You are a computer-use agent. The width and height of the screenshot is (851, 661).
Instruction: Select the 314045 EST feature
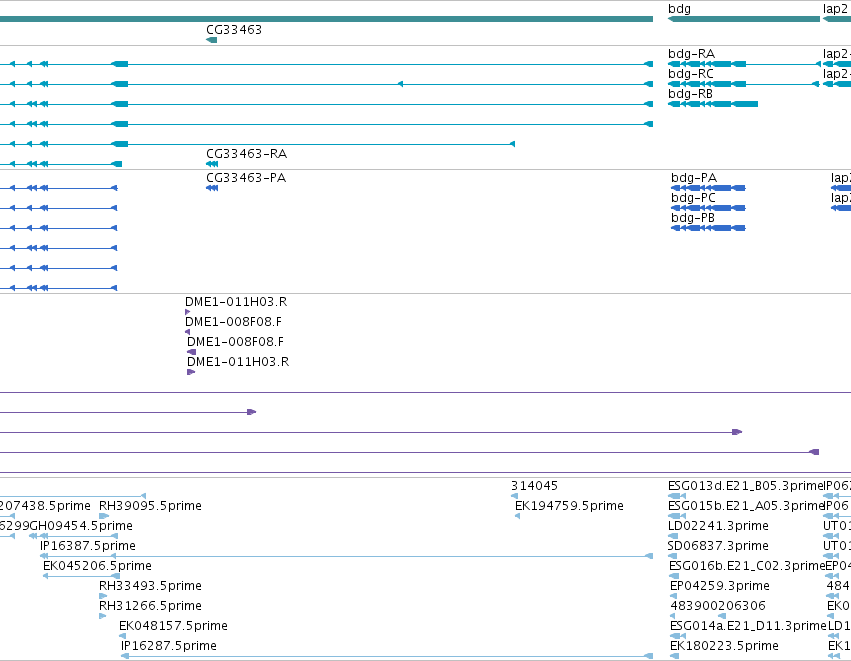coord(515,495)
